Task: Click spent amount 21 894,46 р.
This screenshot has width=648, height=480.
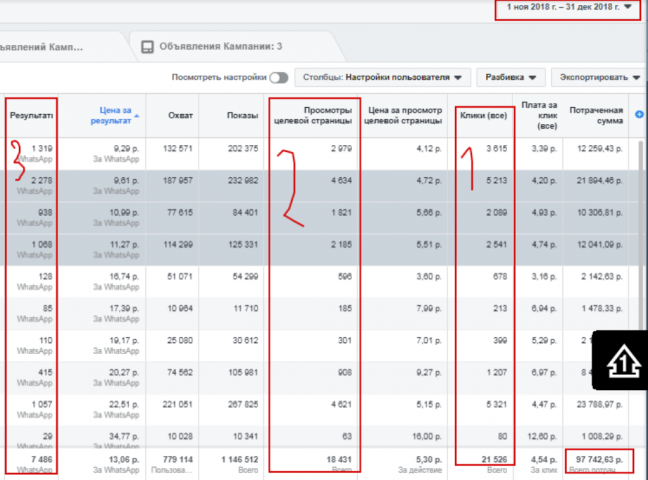Action: click(600, 181)
